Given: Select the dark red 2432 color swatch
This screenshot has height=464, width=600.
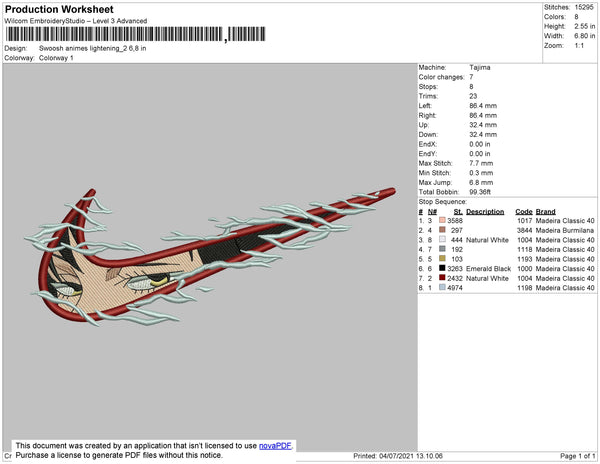Looking at the screenshot, I should (x=442, y=278).
